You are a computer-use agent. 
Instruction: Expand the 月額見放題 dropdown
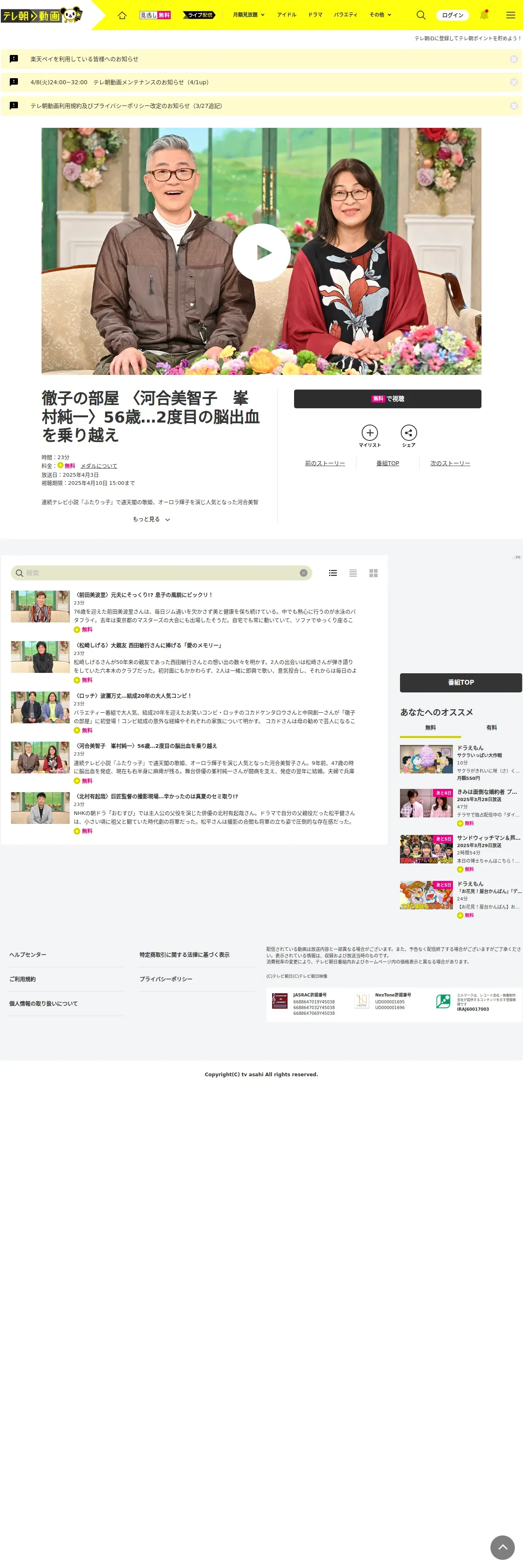tap(248, 15)
